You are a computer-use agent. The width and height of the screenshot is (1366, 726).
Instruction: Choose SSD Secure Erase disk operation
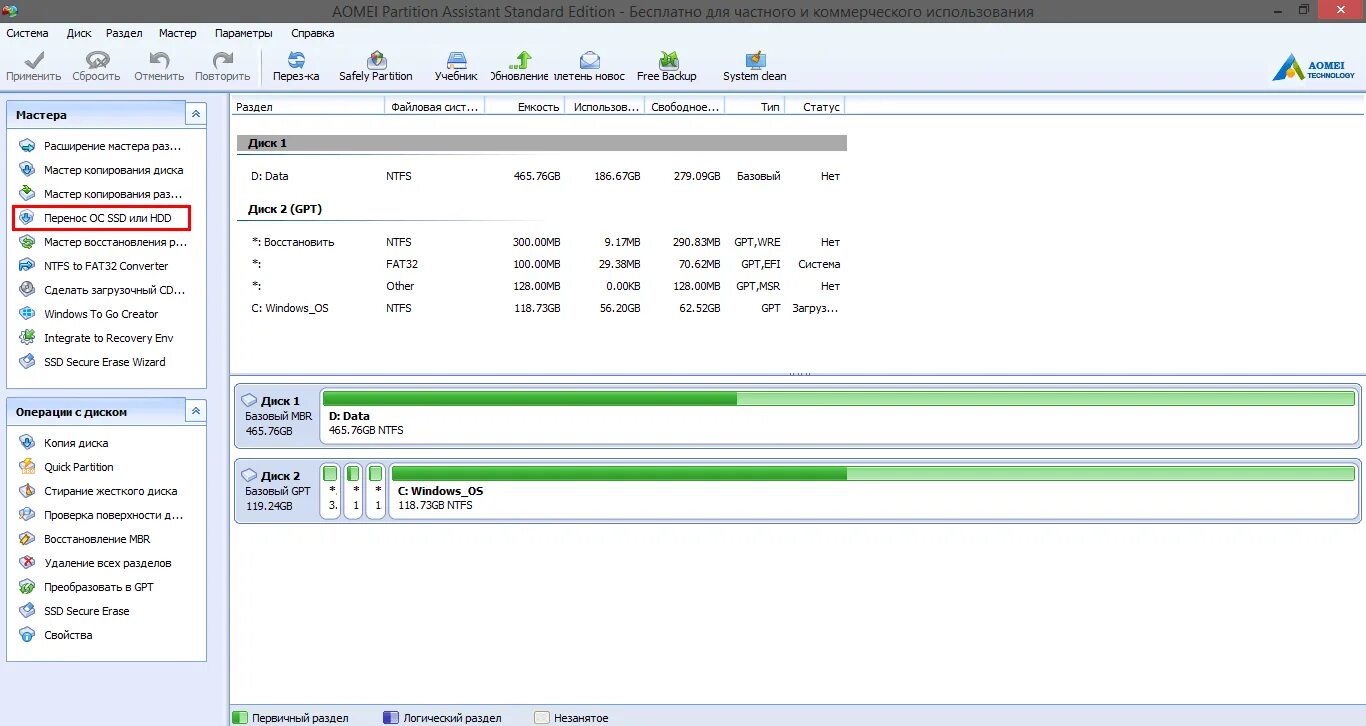75,611
